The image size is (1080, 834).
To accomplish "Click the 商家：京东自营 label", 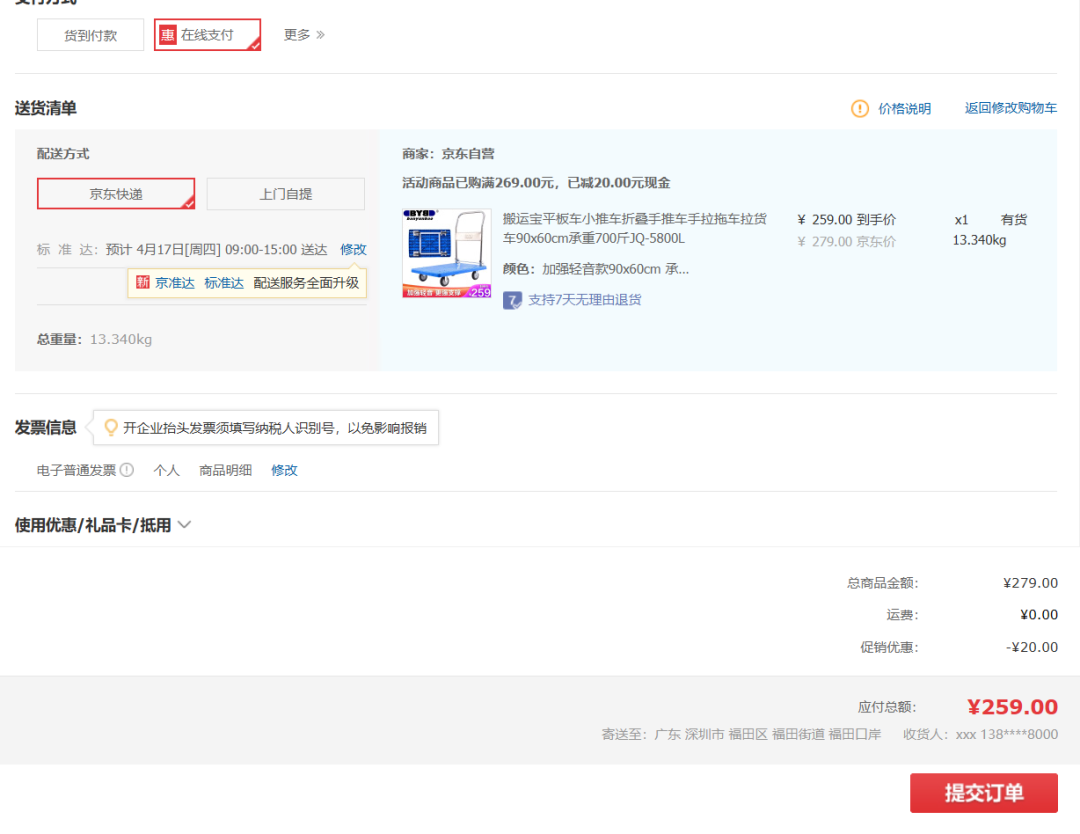I will (448, 154).
